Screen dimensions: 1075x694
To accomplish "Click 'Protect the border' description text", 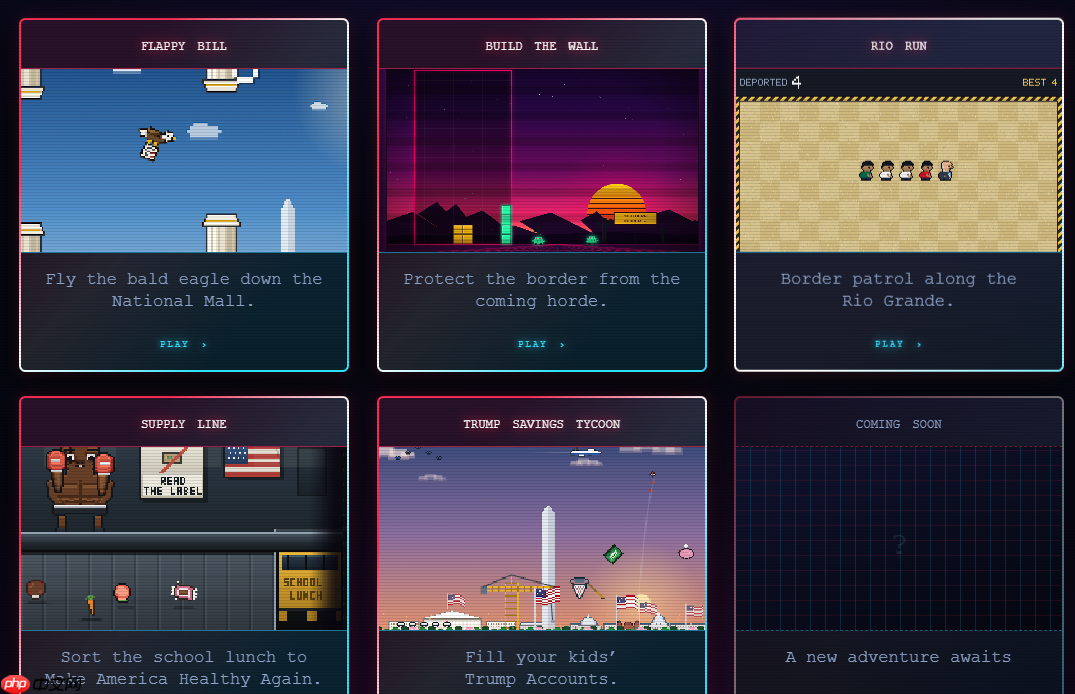I will click(x=542, y=290).
